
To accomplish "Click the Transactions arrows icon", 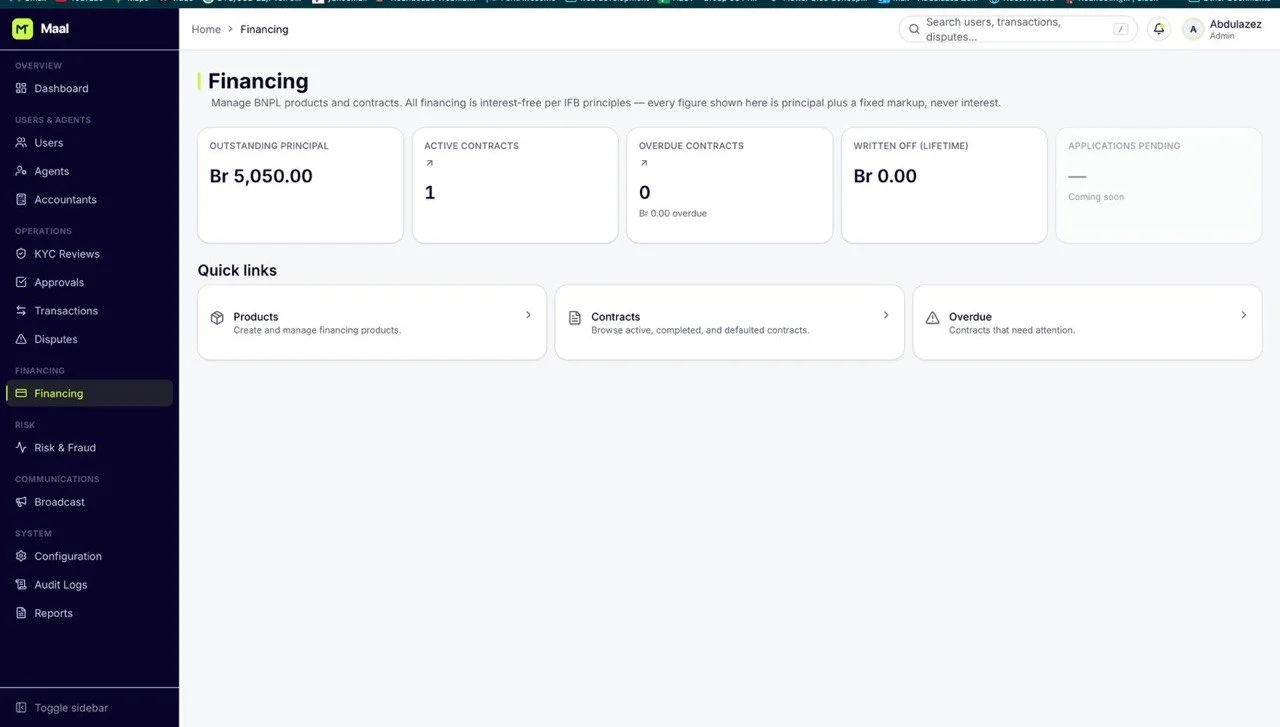I will coord(21,311).
